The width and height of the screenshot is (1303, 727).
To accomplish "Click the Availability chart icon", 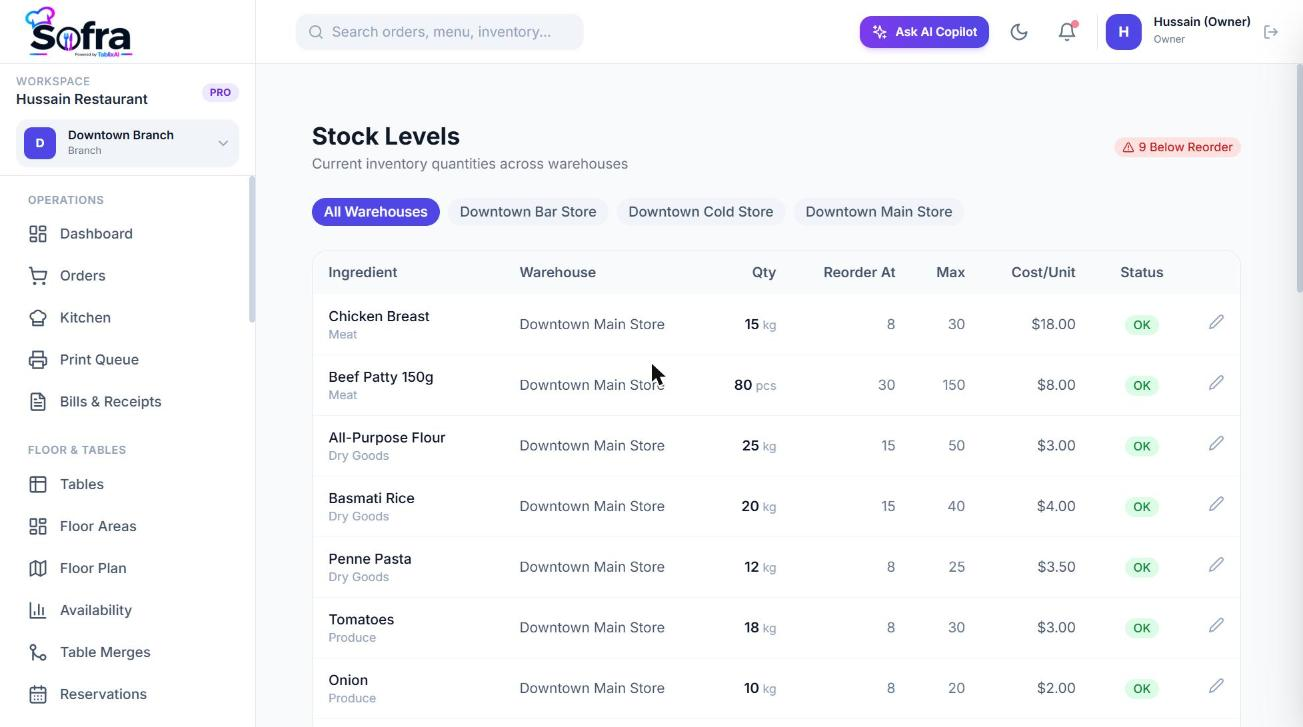I will point(38,610).
